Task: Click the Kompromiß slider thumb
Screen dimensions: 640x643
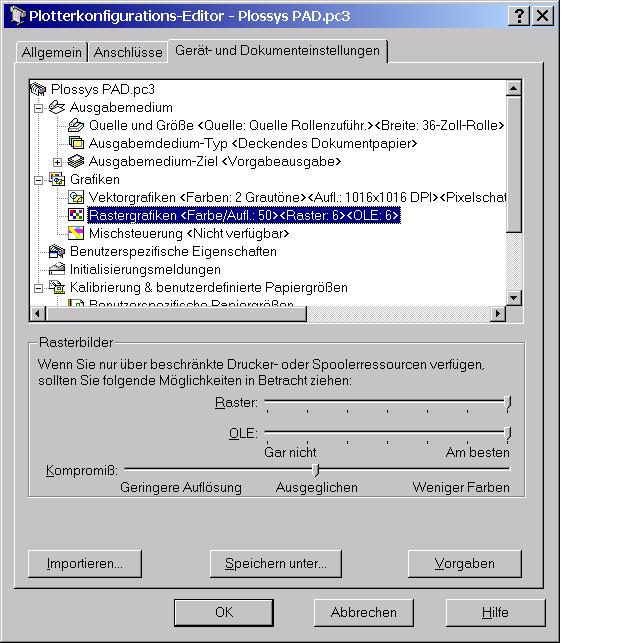Action: tap(315, 470)
